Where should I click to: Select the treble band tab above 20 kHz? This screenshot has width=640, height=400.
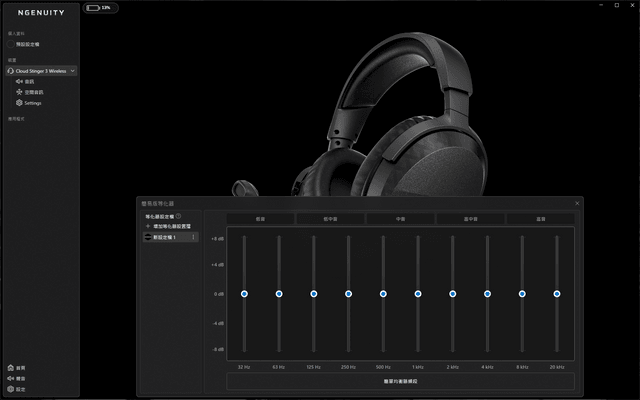pyautogui.click(x=541, y=219)
